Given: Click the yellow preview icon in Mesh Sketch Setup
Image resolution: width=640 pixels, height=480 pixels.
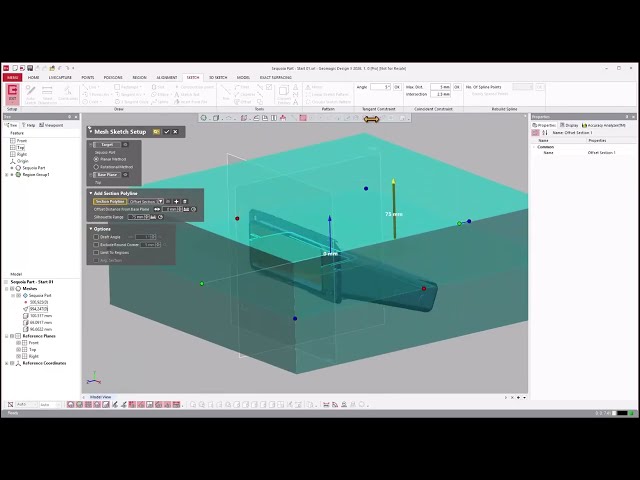Looking at the screenshot, I should 156,132.
